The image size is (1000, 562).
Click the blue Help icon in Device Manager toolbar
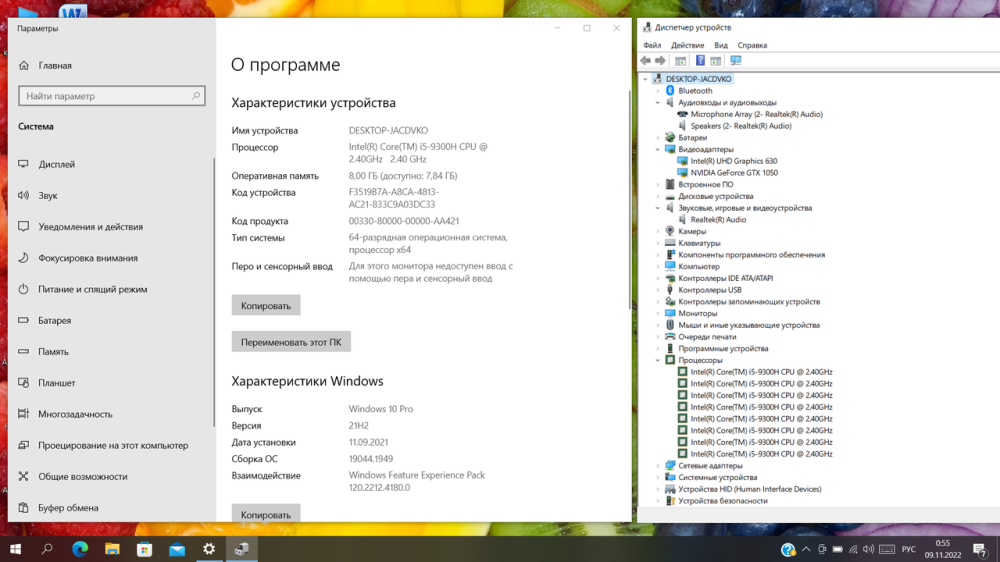point(700,61)
